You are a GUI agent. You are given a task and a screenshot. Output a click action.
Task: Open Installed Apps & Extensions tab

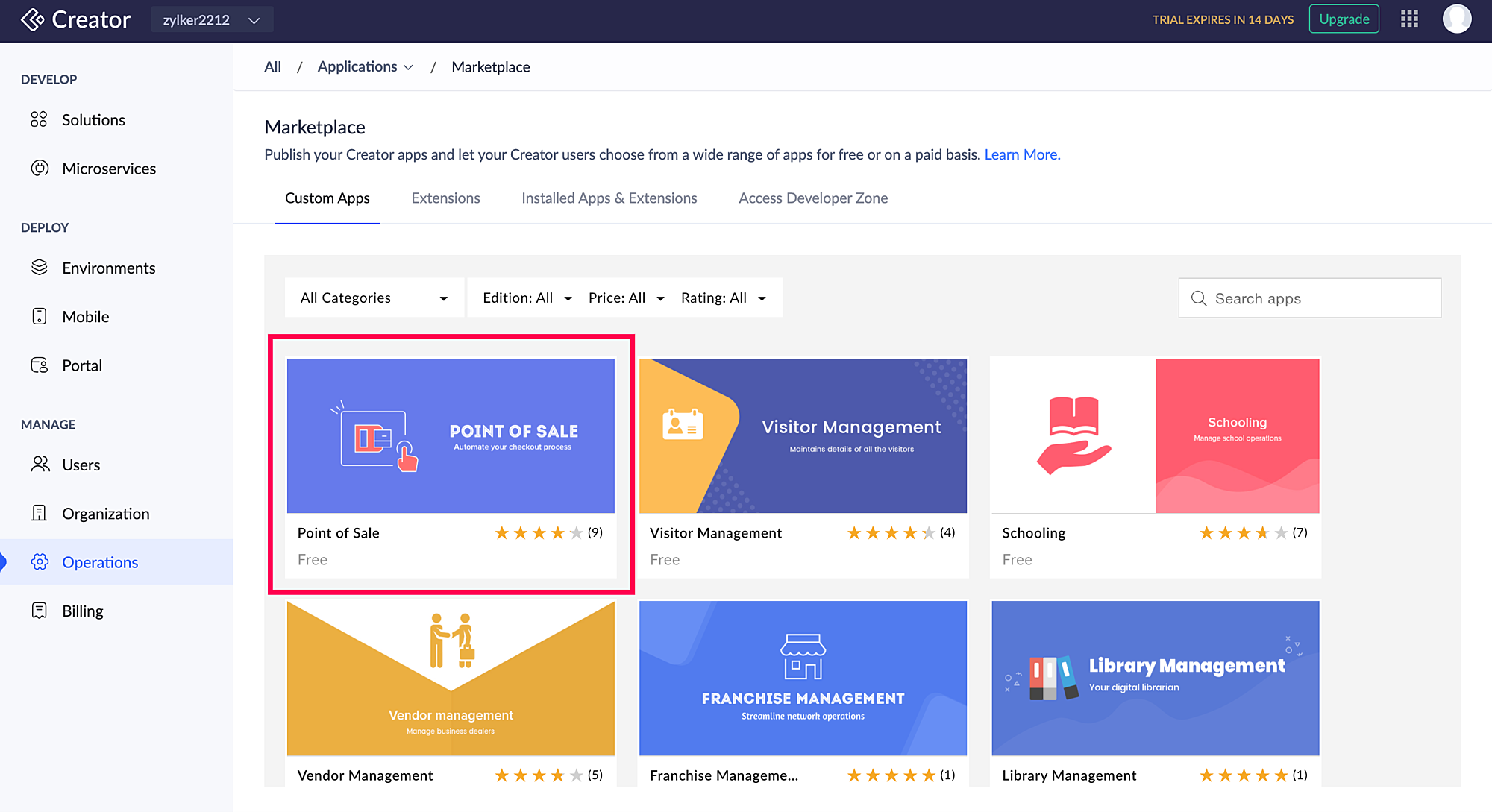coord(609,198)
